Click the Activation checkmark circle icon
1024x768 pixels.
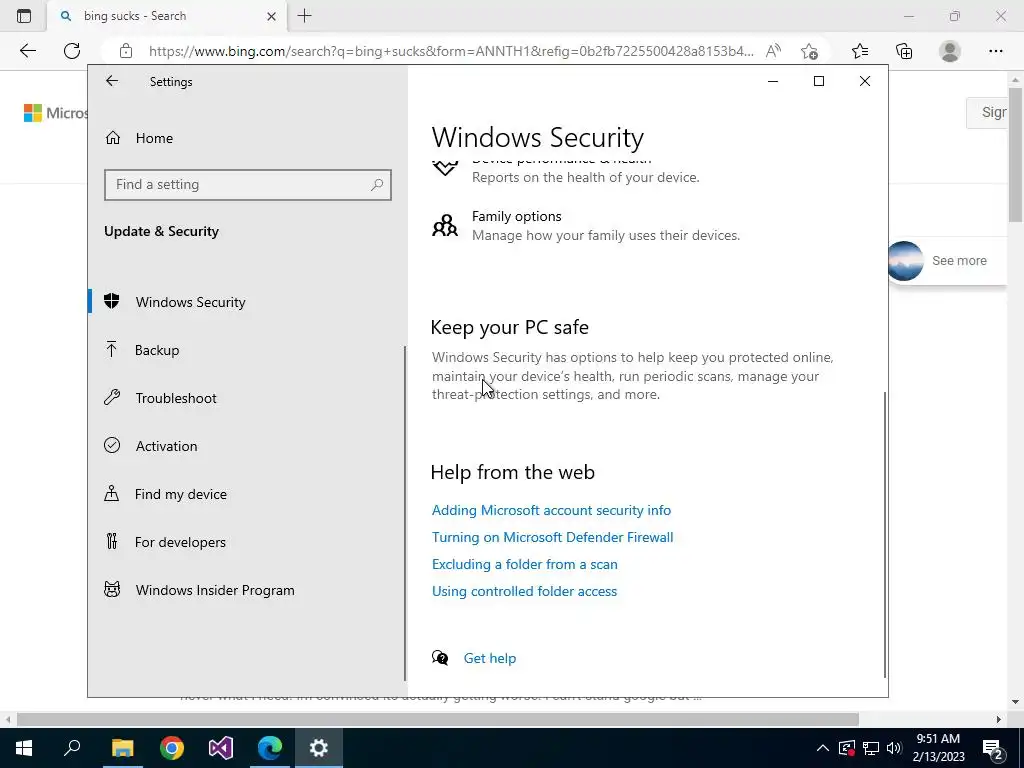click(x=112, y=445)
